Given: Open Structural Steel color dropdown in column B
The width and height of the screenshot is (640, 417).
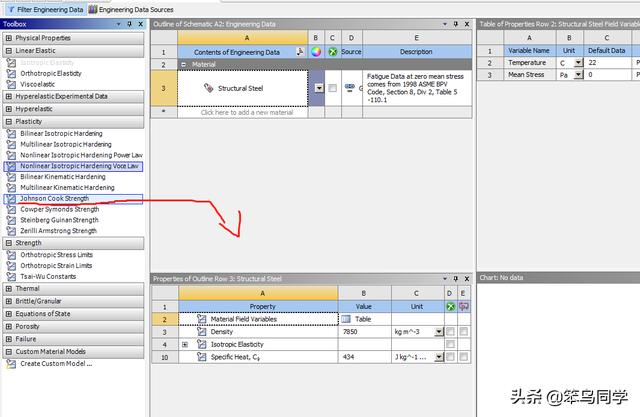Looking at the screenshot, I should (x=319, y=88).
